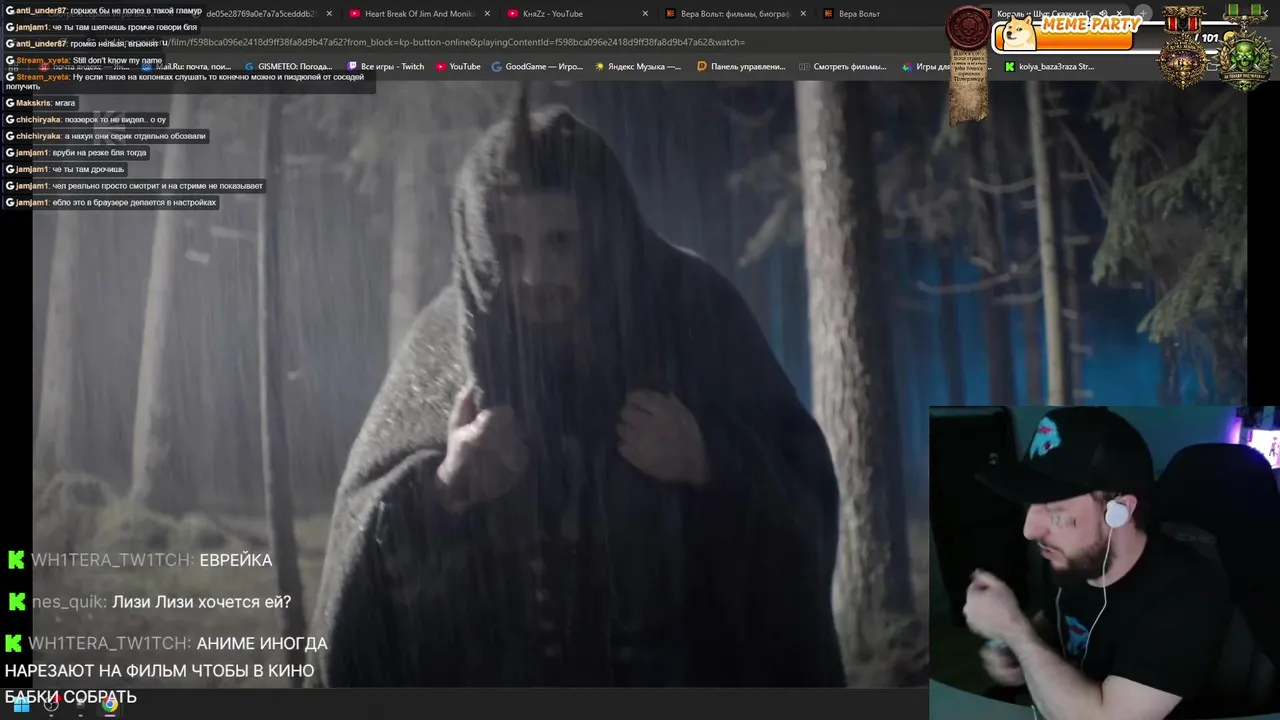
Task: Switch to the plain 'Вера Вольт' tab
Action: (859, 14)
